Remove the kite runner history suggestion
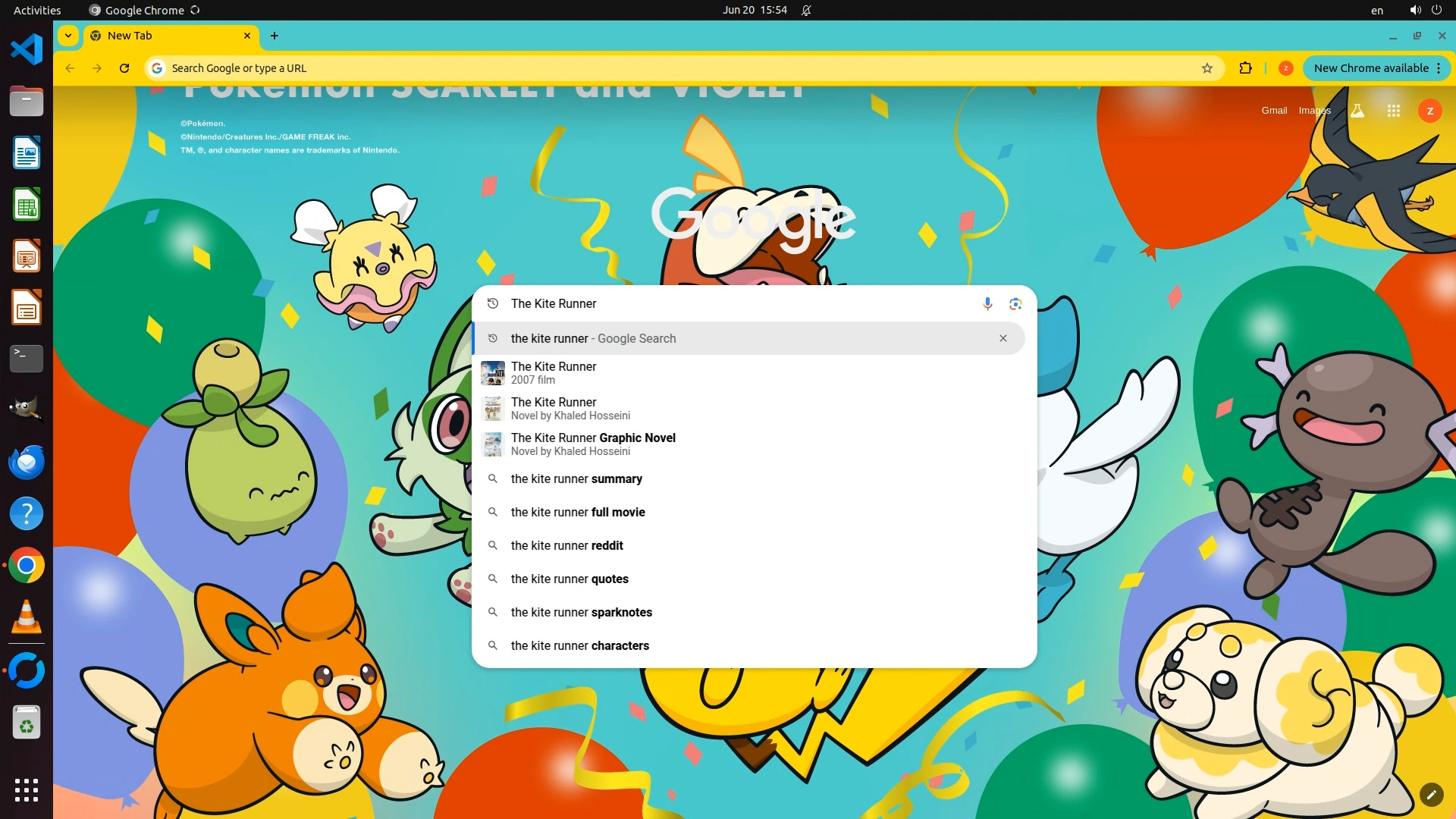The image size is (1456, 819). [1003, 338]
